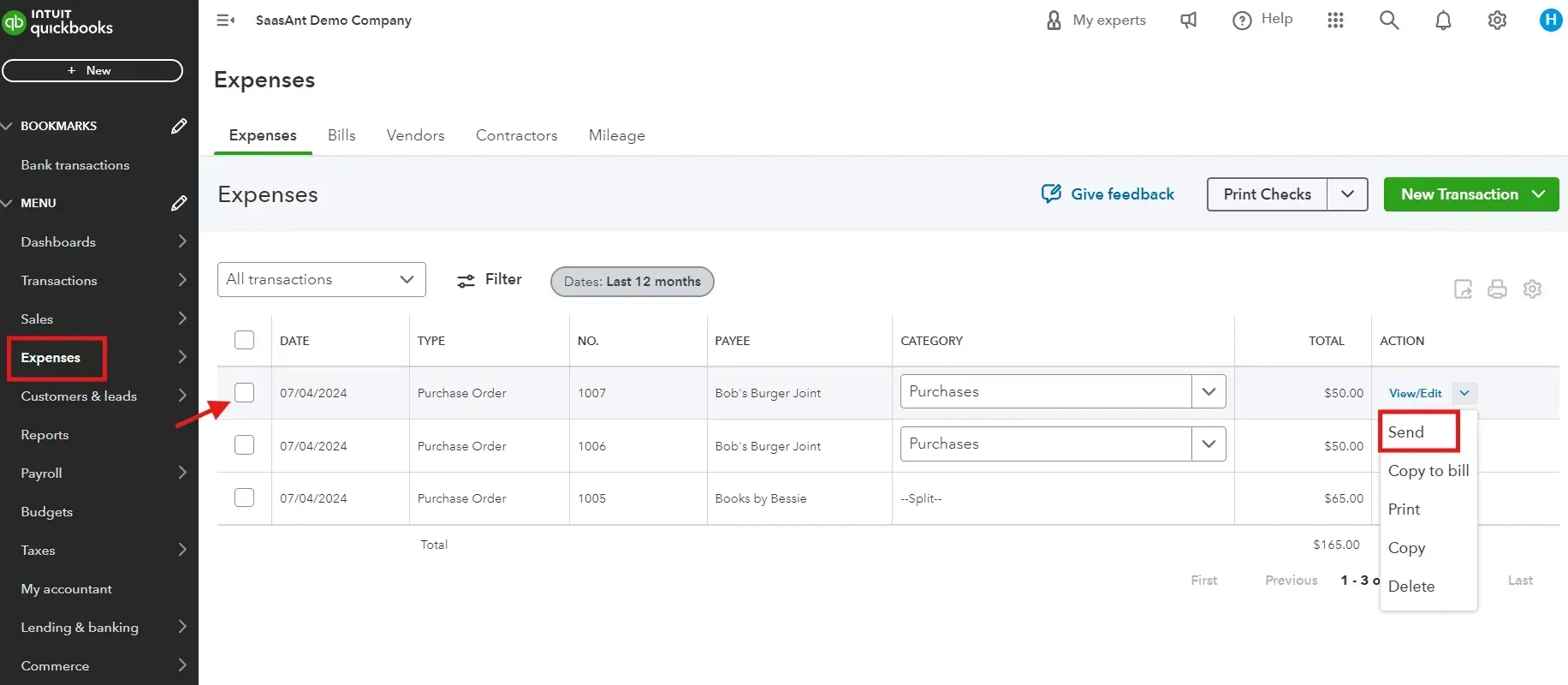Sort by the PAYEE column header
The height and width of the screenshot is (685, 1568).
point(732,341)
